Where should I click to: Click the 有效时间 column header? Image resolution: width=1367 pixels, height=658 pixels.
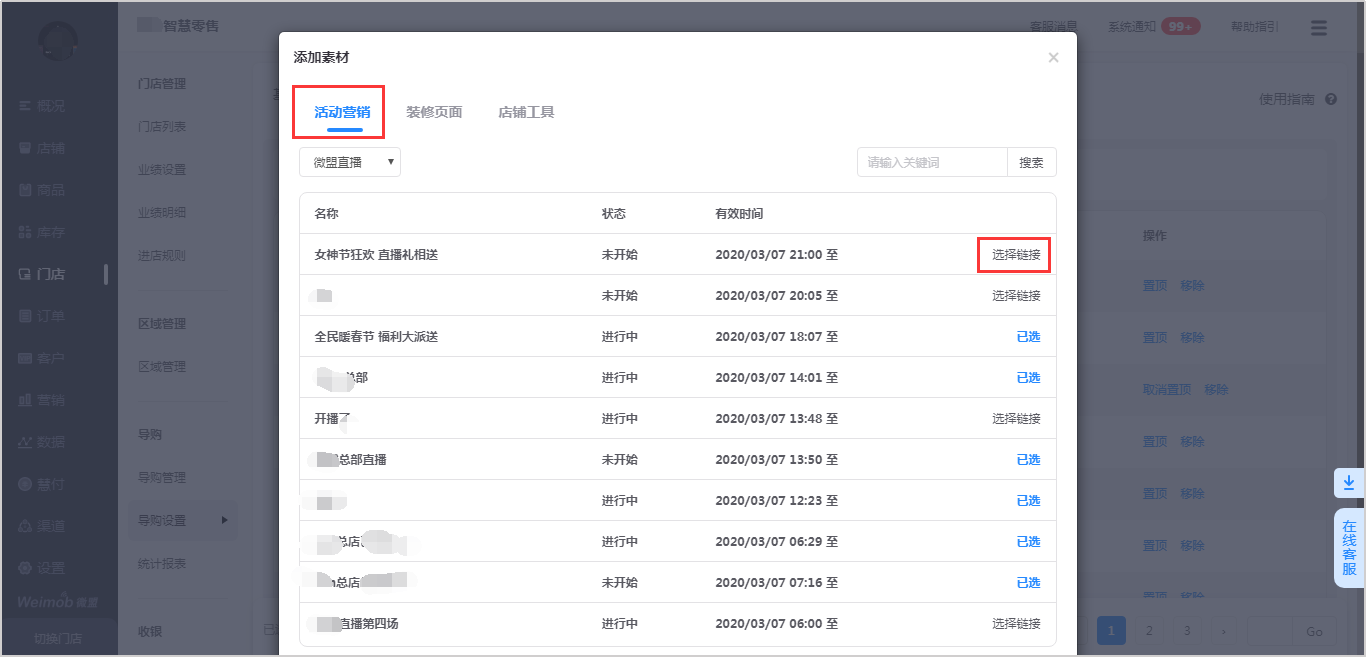tap(739, 214)
